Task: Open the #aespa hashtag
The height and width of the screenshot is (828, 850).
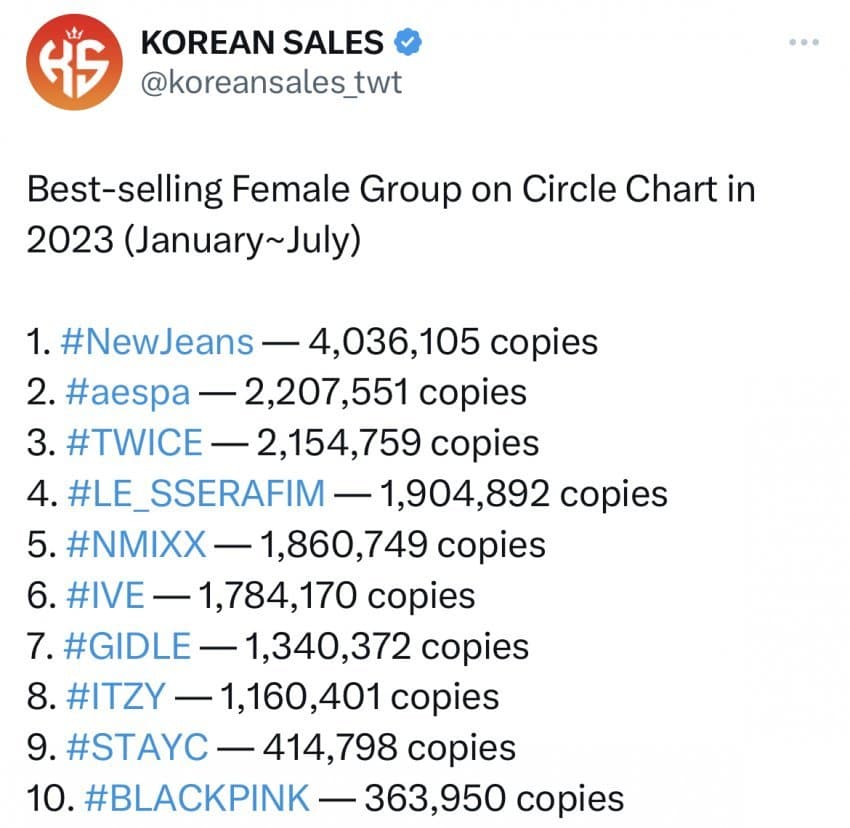Action: tap(132, 392)
